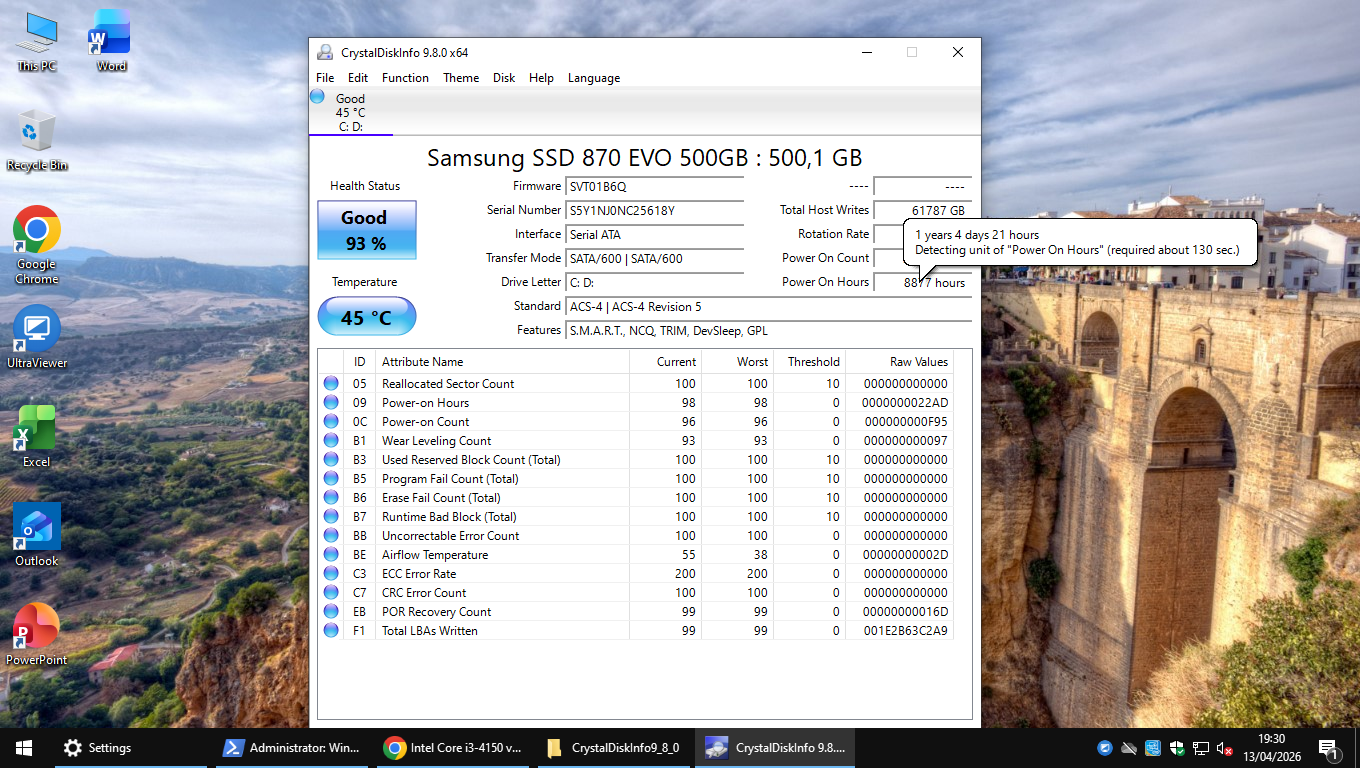Open the Disk menu
The height and width of the screenshot is (768, 1360).
504,78
